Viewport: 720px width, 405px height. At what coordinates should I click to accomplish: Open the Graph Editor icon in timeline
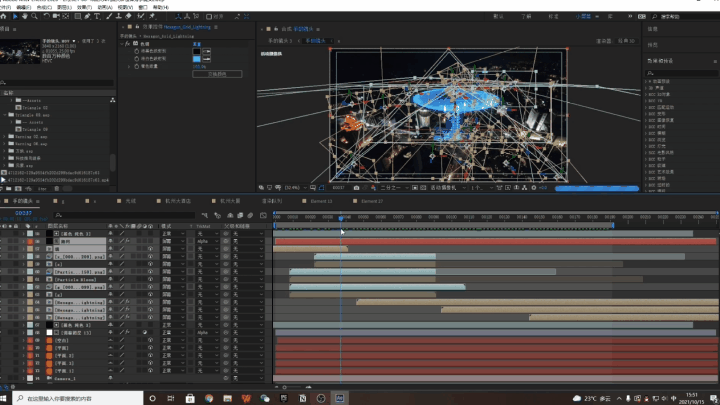tap(263, 215)
